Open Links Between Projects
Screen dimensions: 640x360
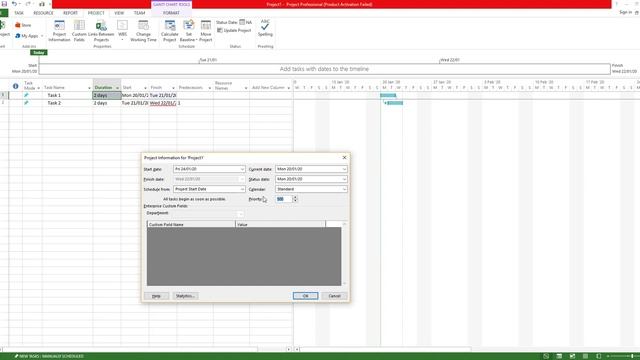click(101, 31)
